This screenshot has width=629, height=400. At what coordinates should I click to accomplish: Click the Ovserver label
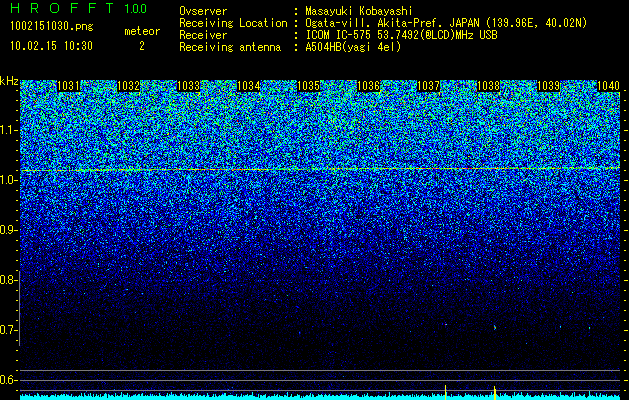click(x=203, y=11)
